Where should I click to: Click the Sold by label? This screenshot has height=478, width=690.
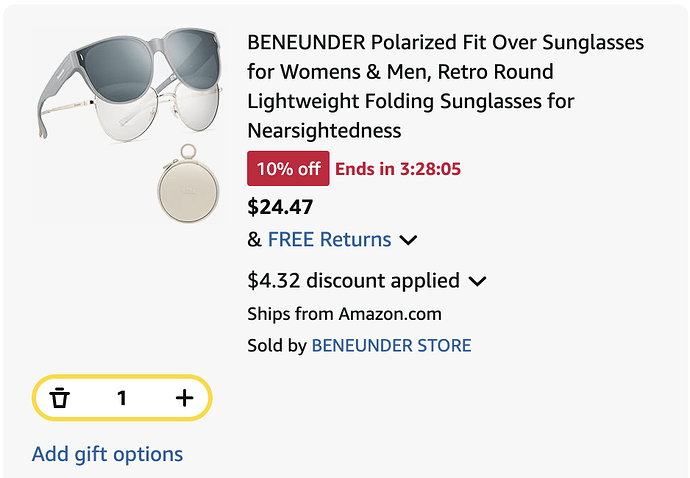pos(277,346)
